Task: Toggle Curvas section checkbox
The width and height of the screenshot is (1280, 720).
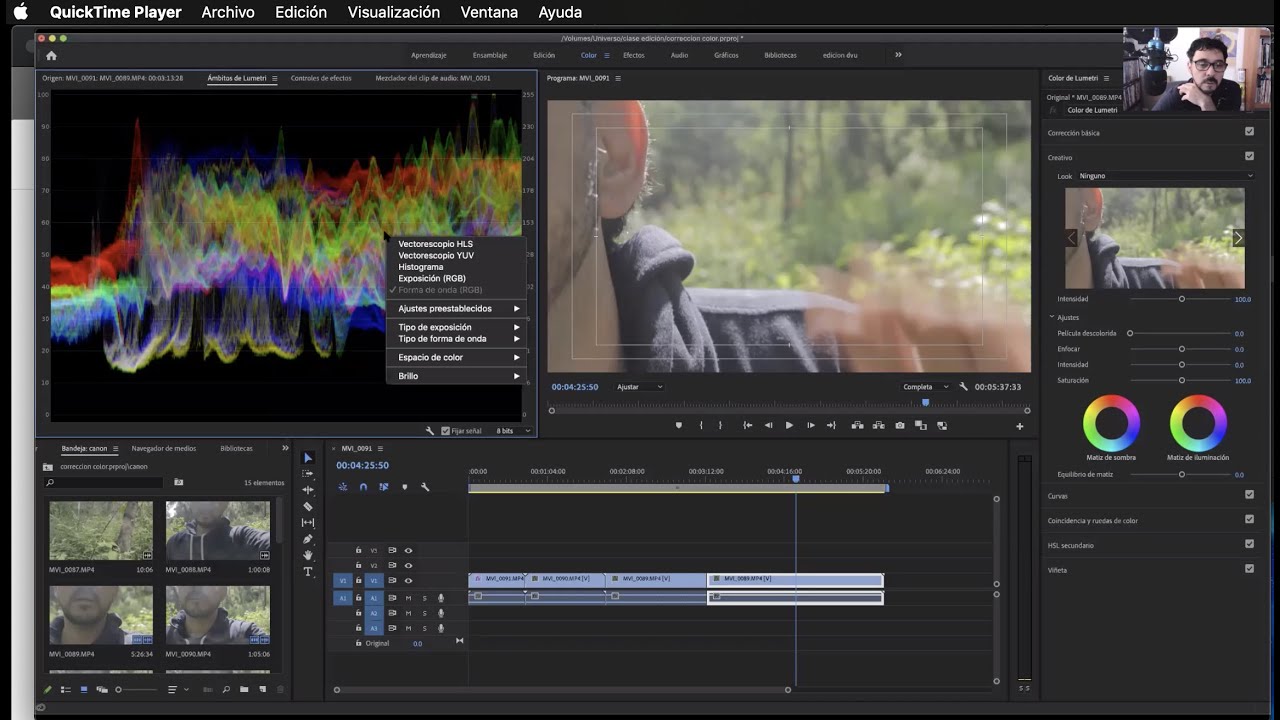Action: (x=1249, y=494)
